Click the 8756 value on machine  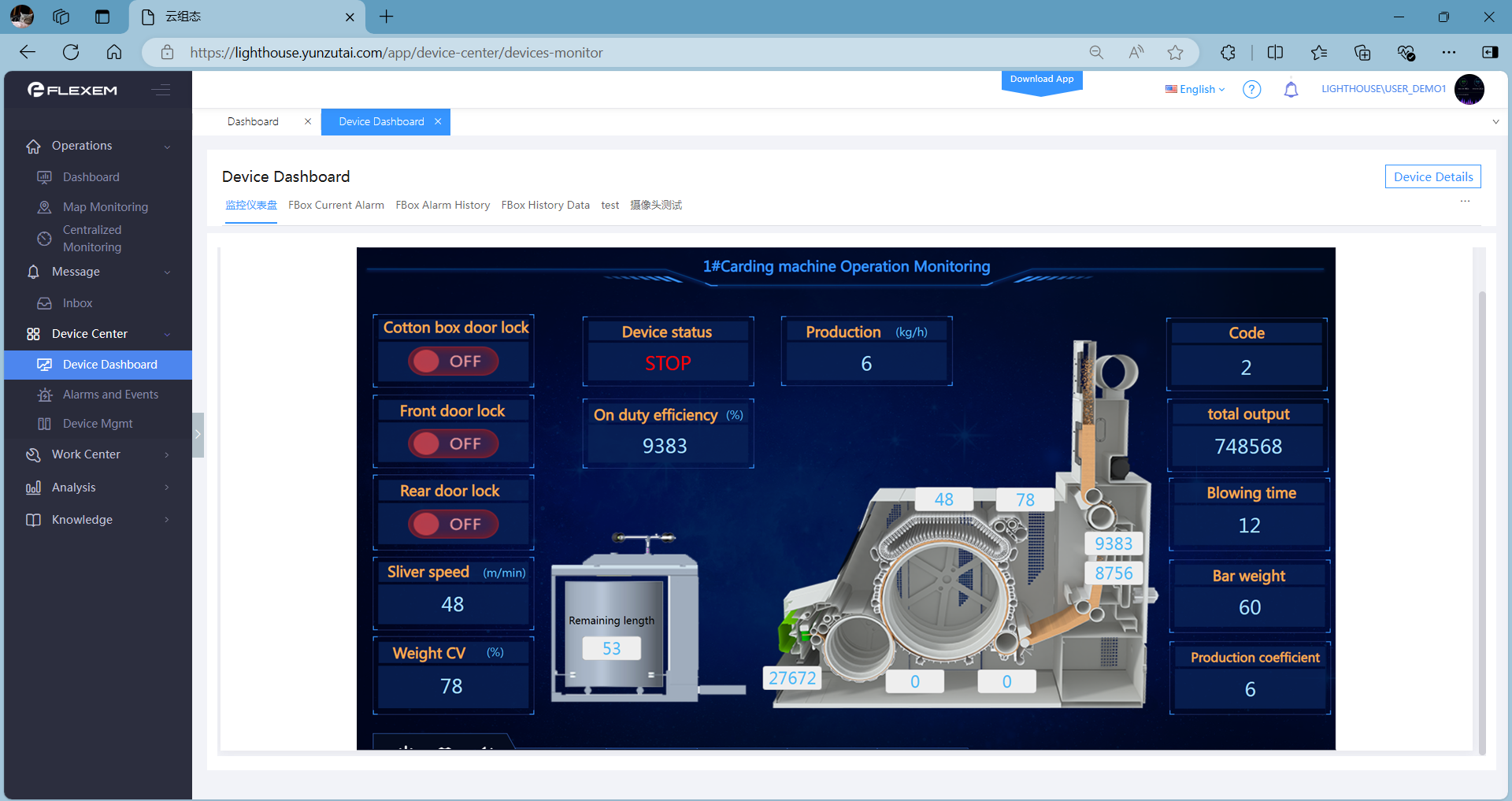[1114, 573]
